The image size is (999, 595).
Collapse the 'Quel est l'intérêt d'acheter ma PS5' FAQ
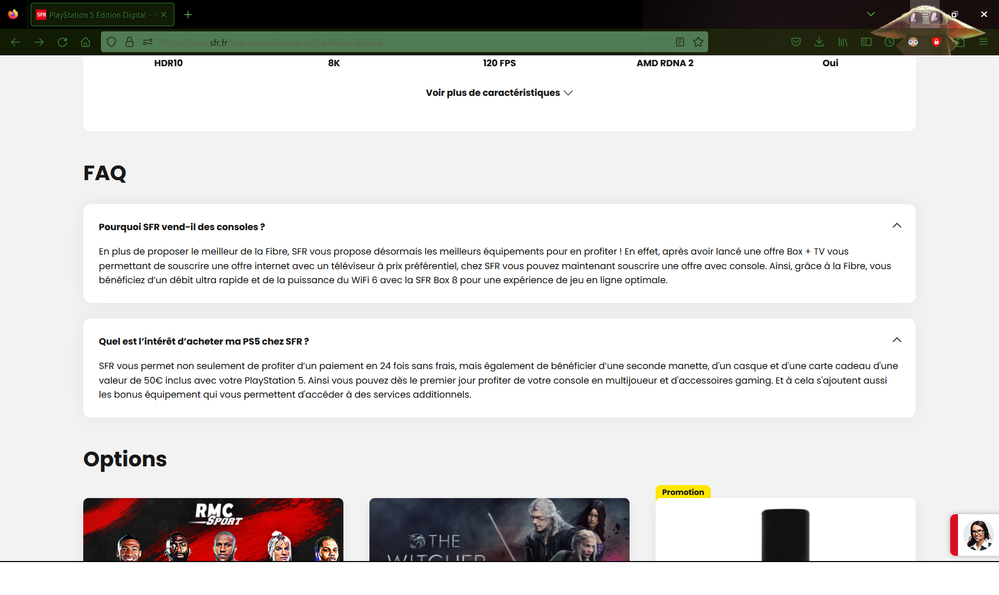(x=897, y=340)
